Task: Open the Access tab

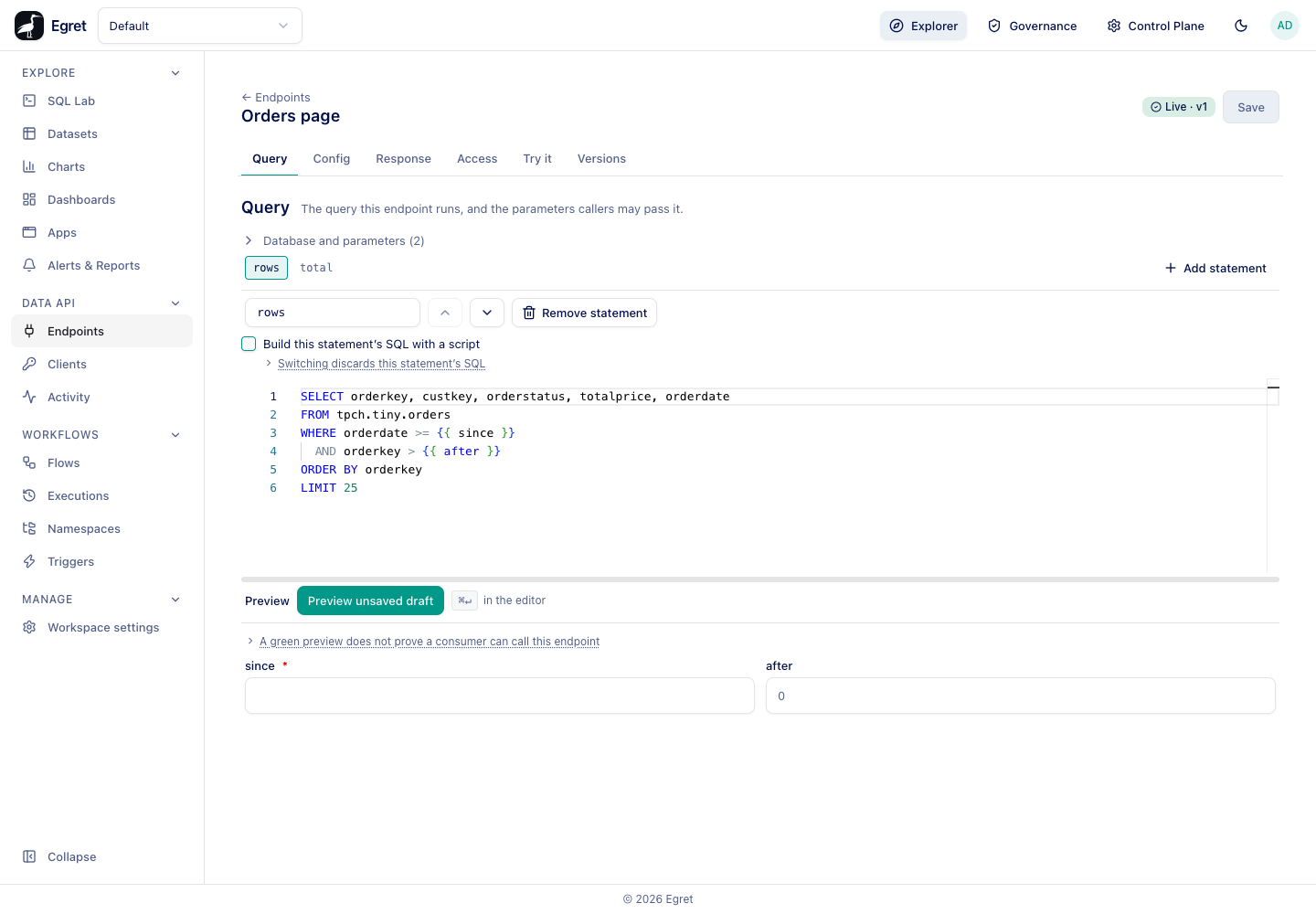Action: coord(477,159)
